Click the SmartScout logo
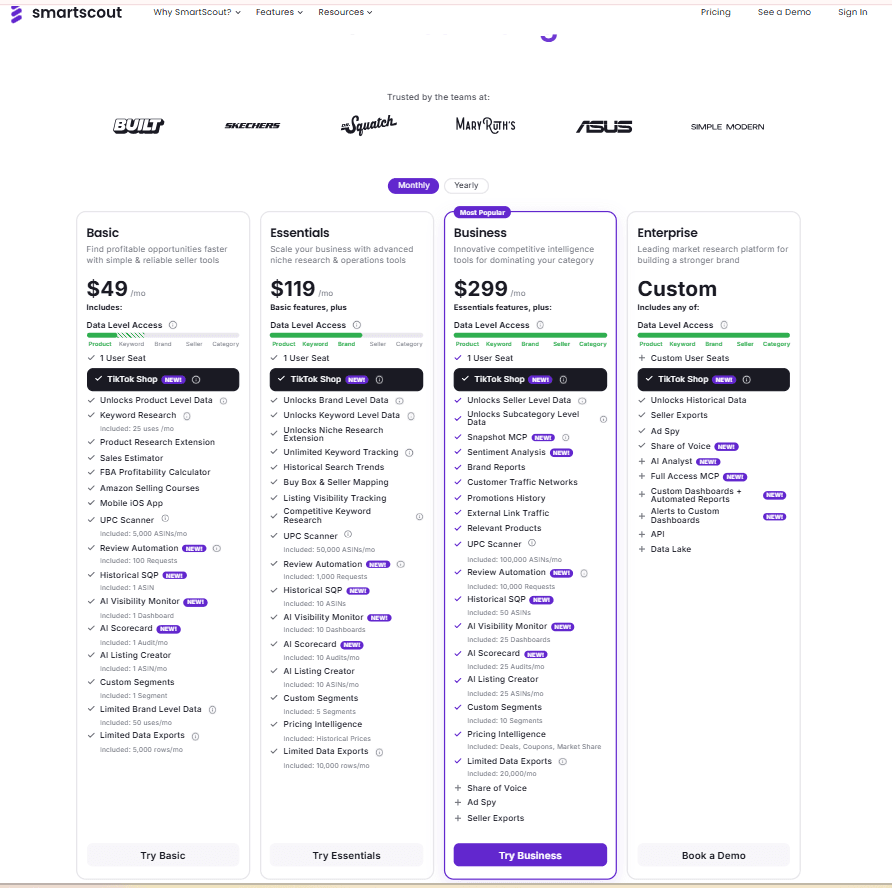 66,13
